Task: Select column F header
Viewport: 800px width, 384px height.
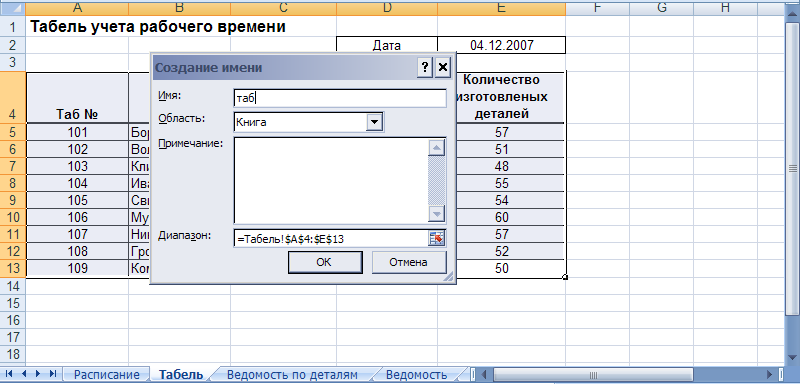Action: pos(597,8)
